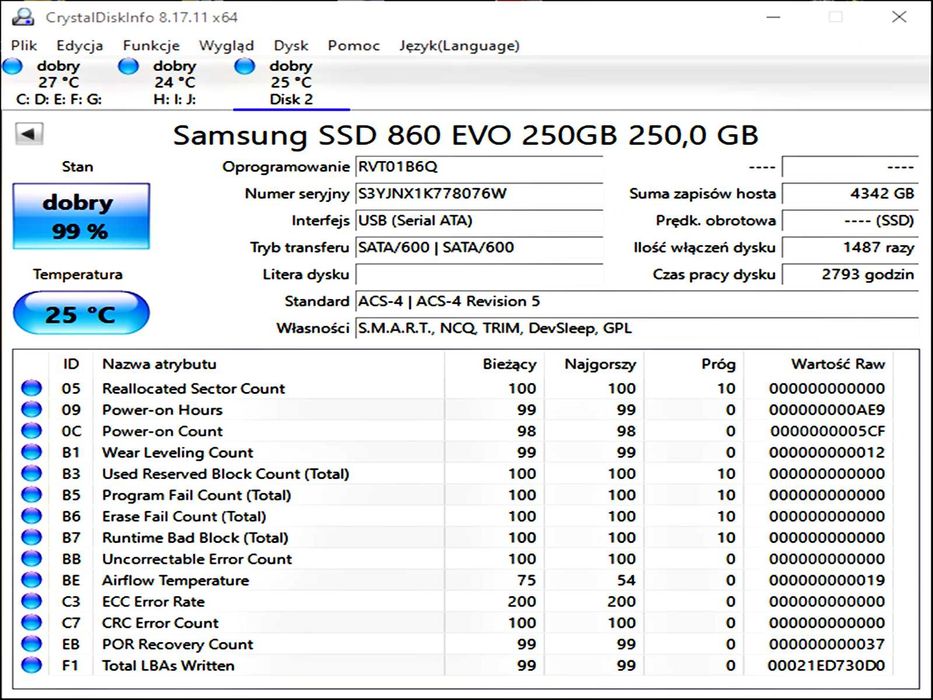The width and height of the screenshot is (933, 700).
Task: Click status orb for Erase Fail Count
Action: (32, 516)
